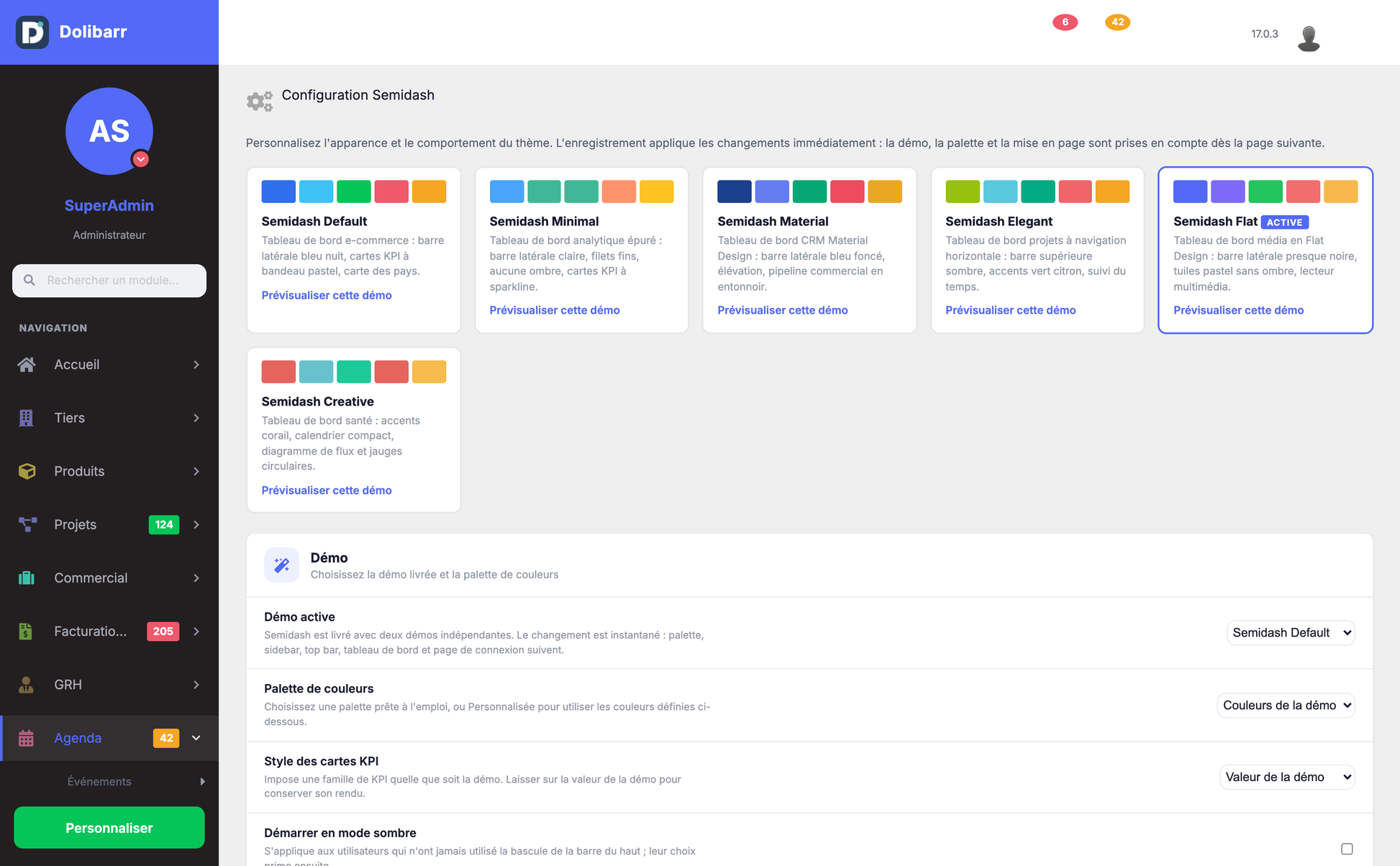Open the Style des cartes KPI dropdown
The height and width of the screenshot is (866, 1400).
[1287, 777]
